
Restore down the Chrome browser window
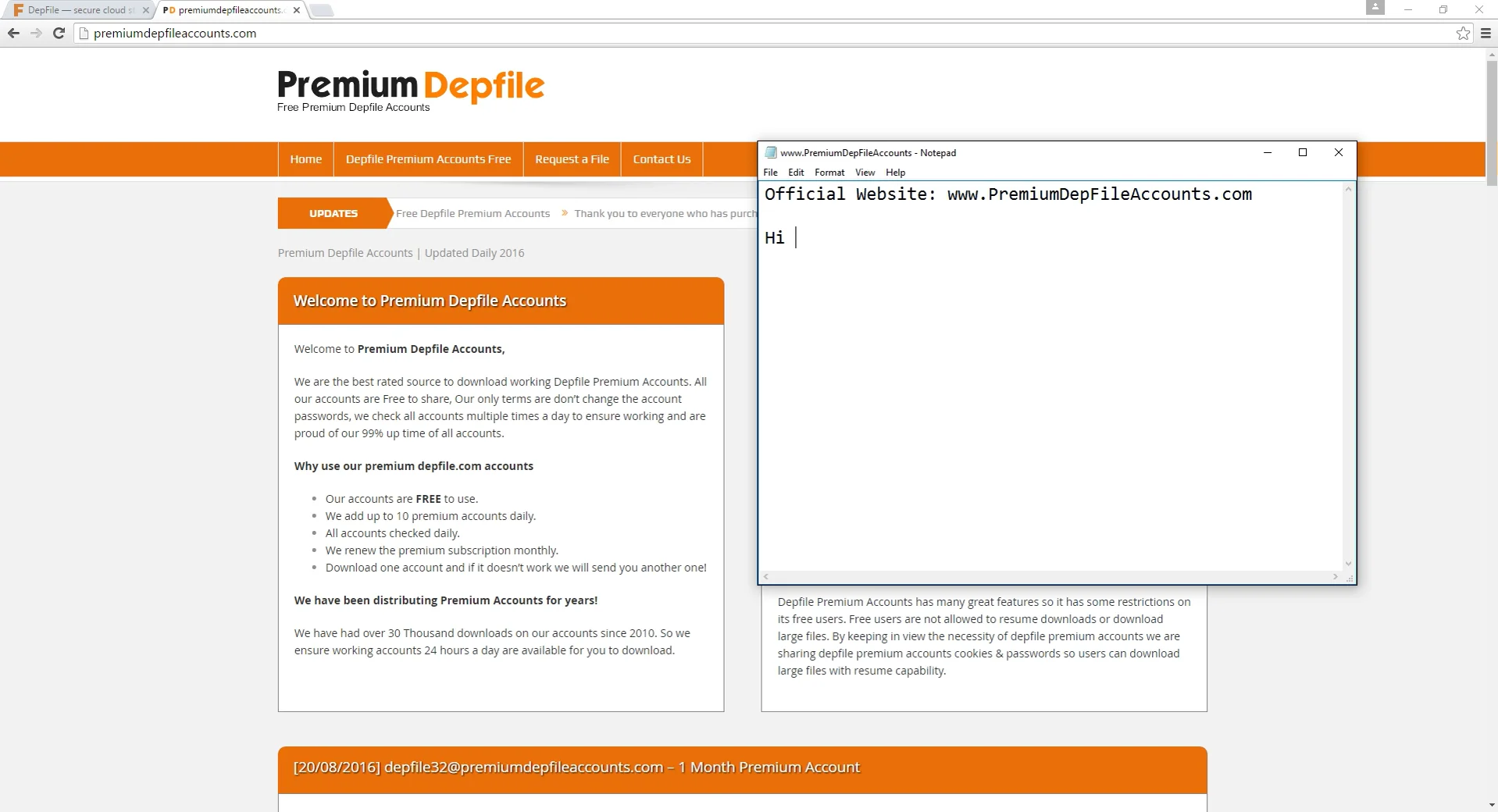pyautogui.click(x=1443, y=9)
